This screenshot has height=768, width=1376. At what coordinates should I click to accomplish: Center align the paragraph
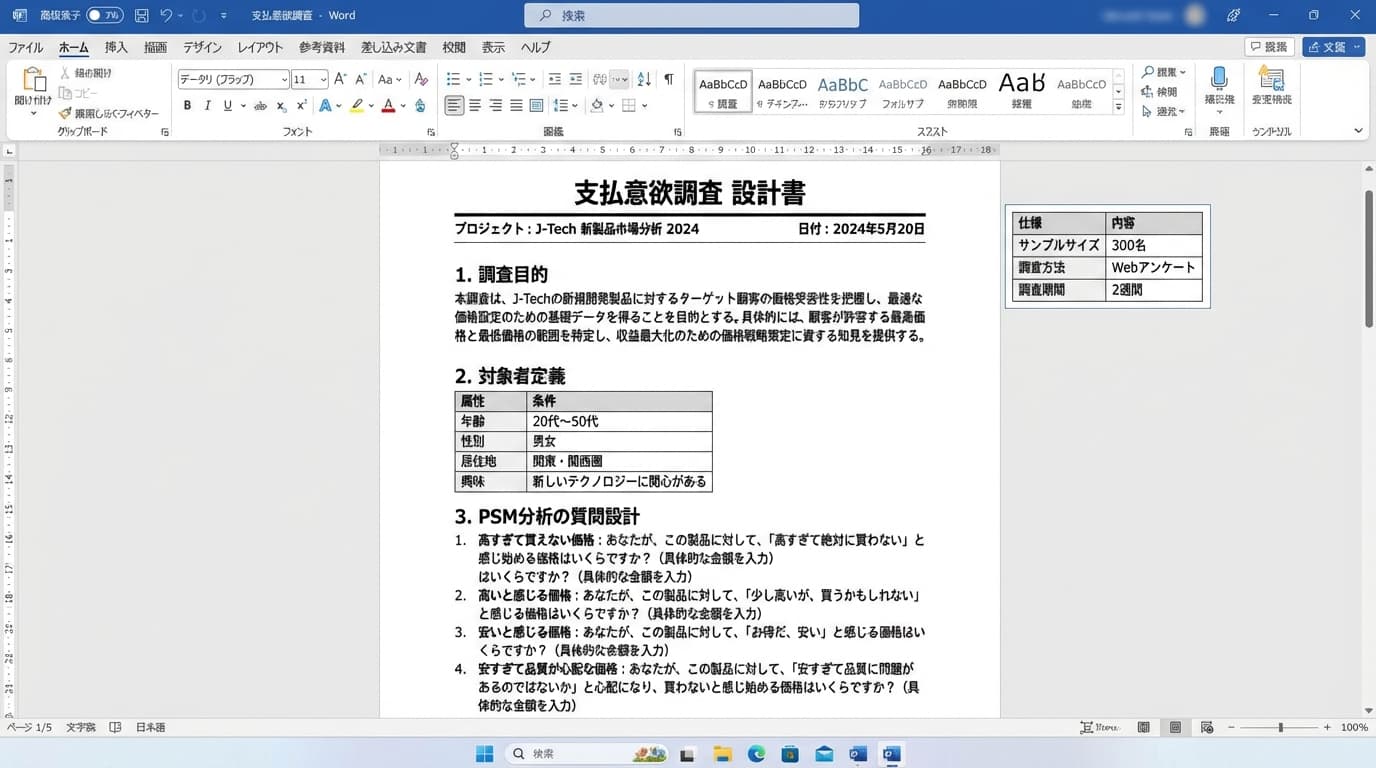474,105
